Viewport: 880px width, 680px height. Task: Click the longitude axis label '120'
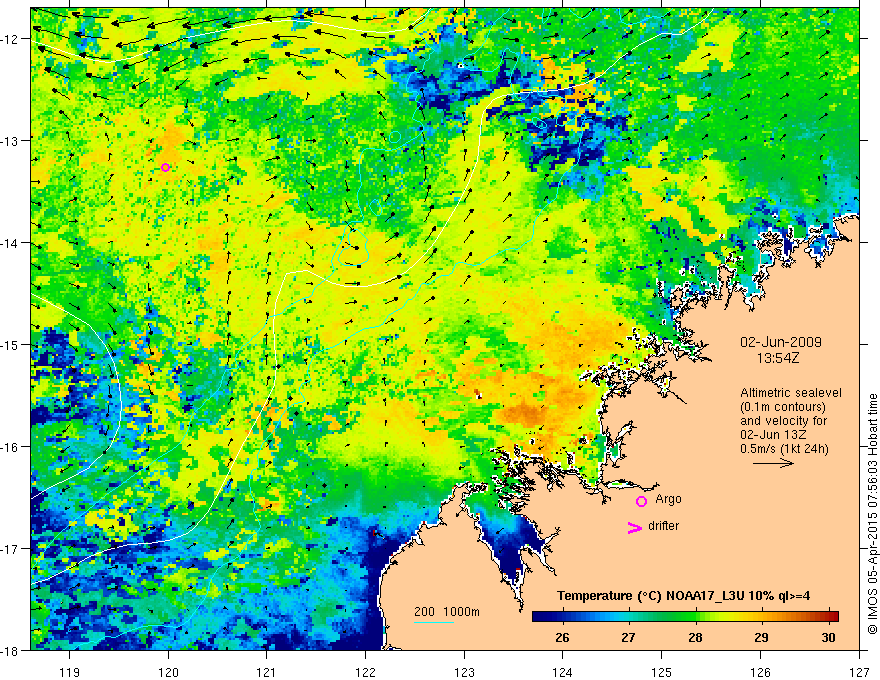(168, 672)
